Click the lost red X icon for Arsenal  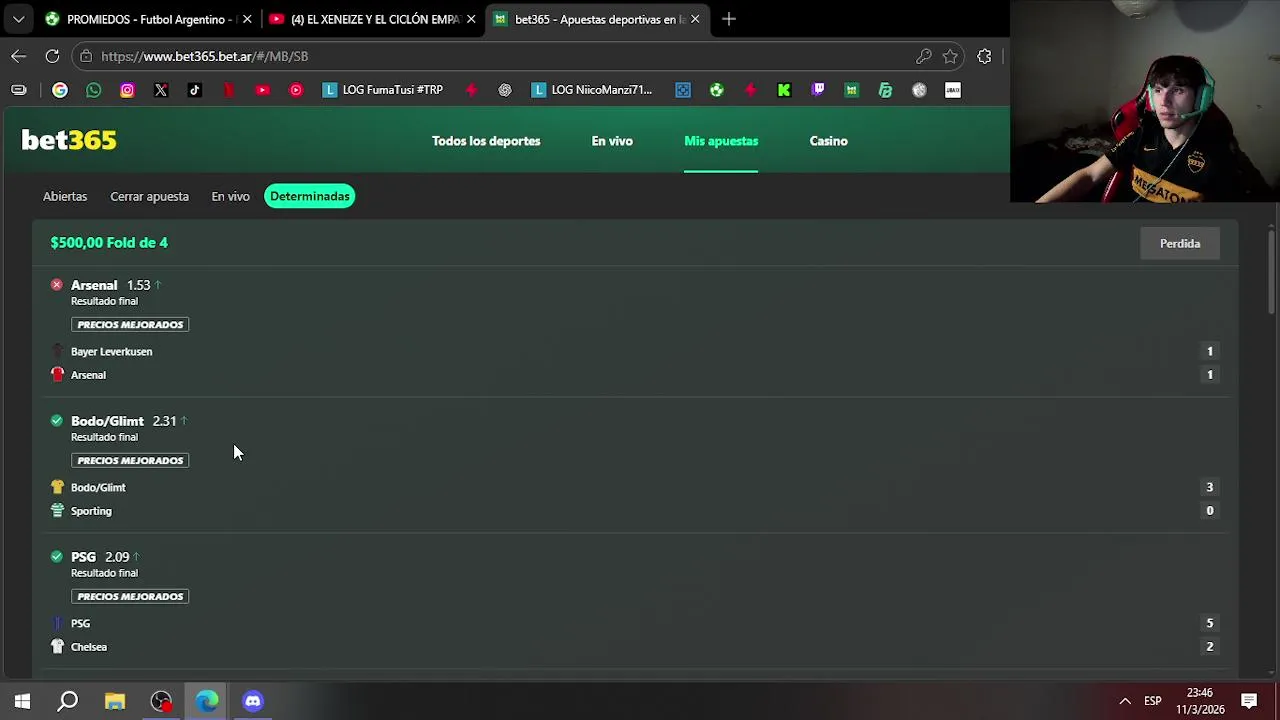pyautogui.click(x=57, y=285)
